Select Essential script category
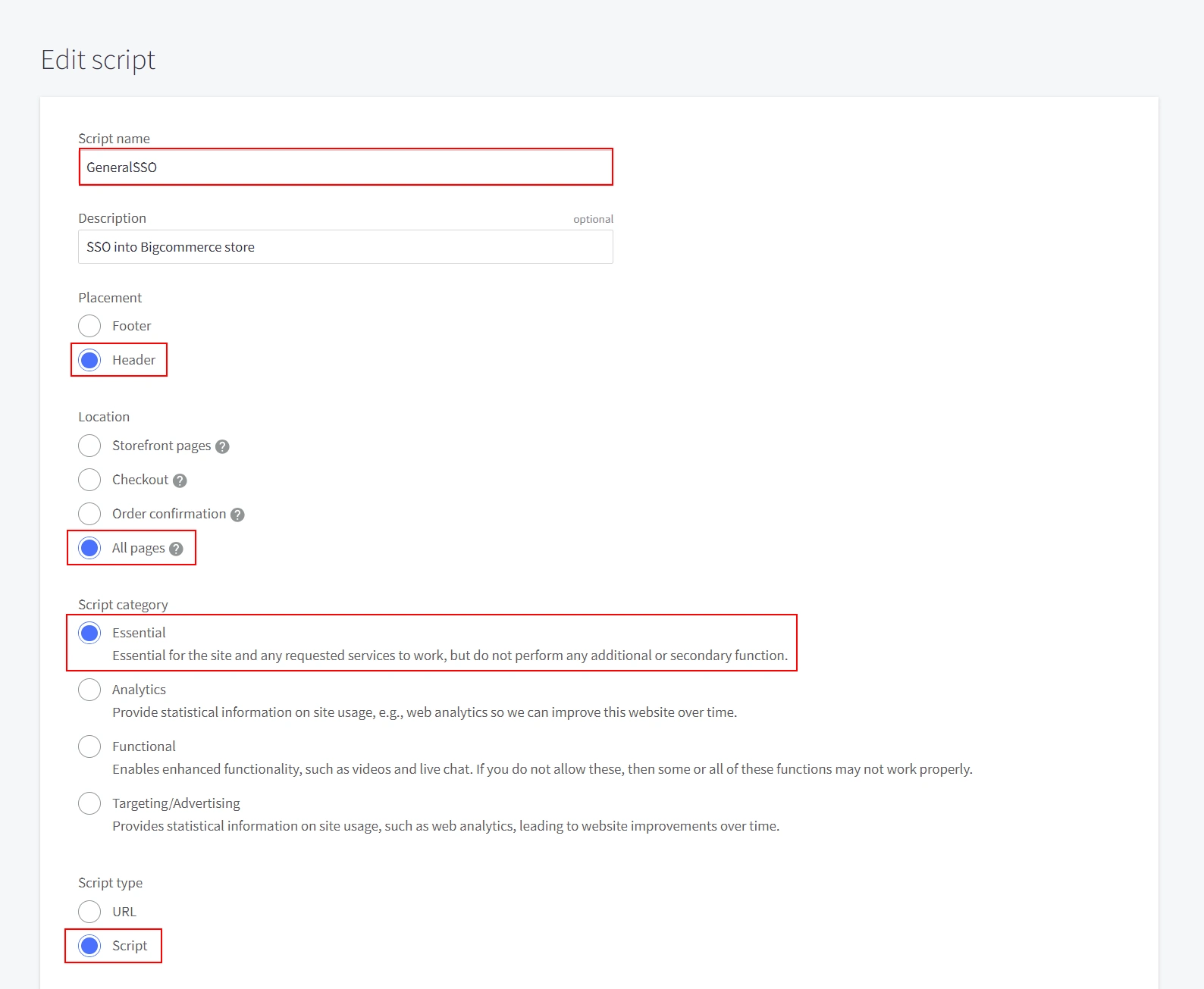 89,633
